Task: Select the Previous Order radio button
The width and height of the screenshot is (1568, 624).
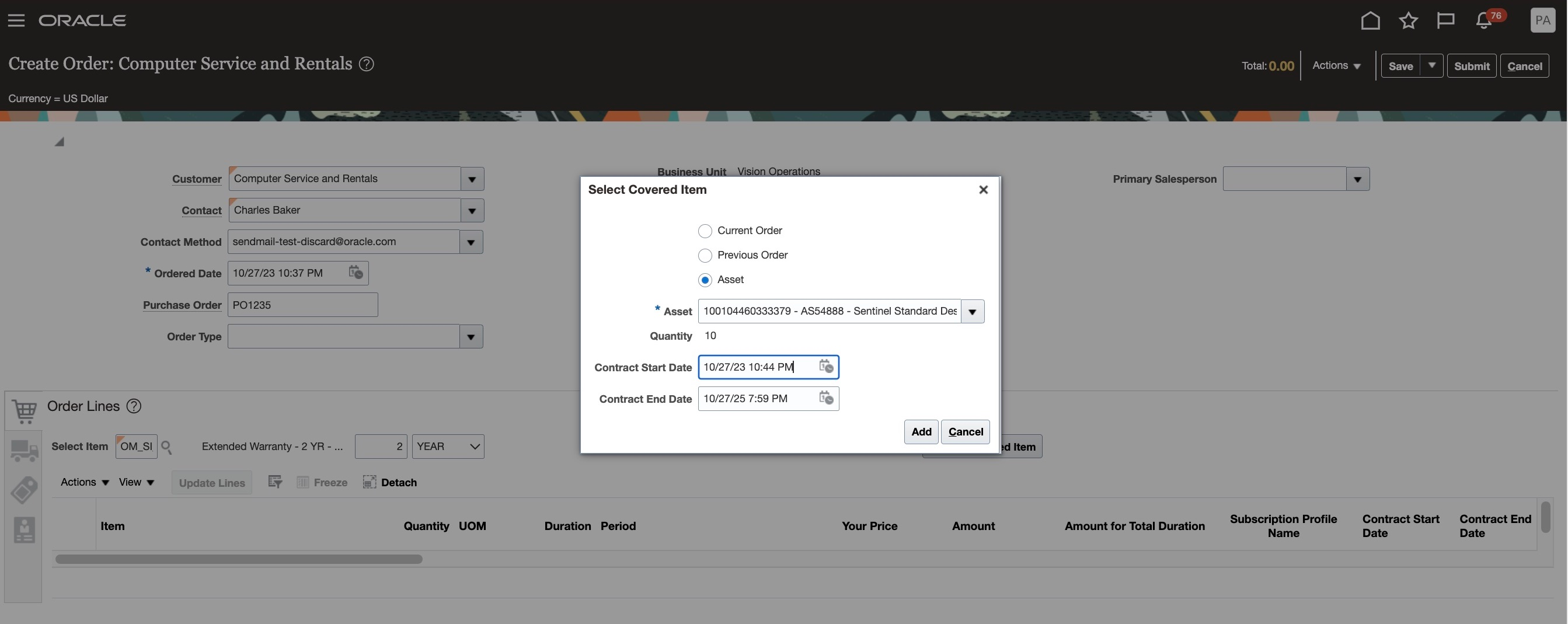Action: click(705, 255)
